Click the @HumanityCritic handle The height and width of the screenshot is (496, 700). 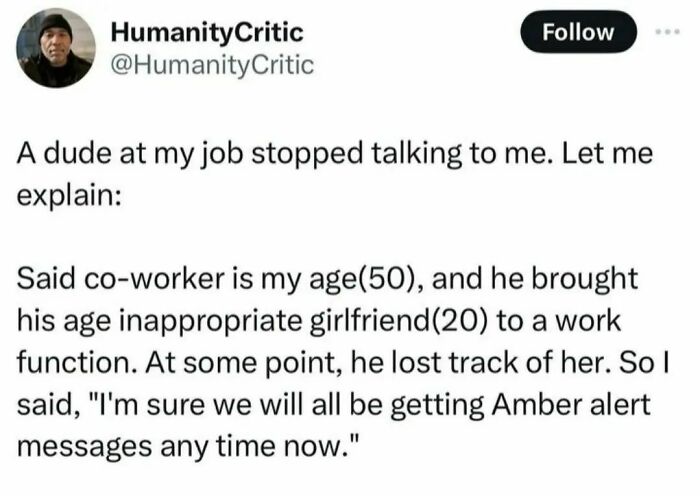point(216,66)
